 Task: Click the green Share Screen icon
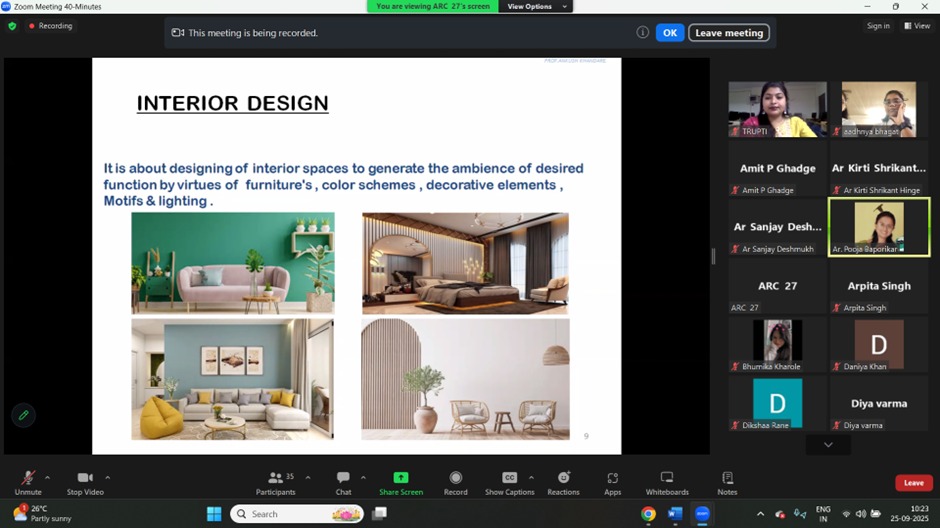click(401, 478)
